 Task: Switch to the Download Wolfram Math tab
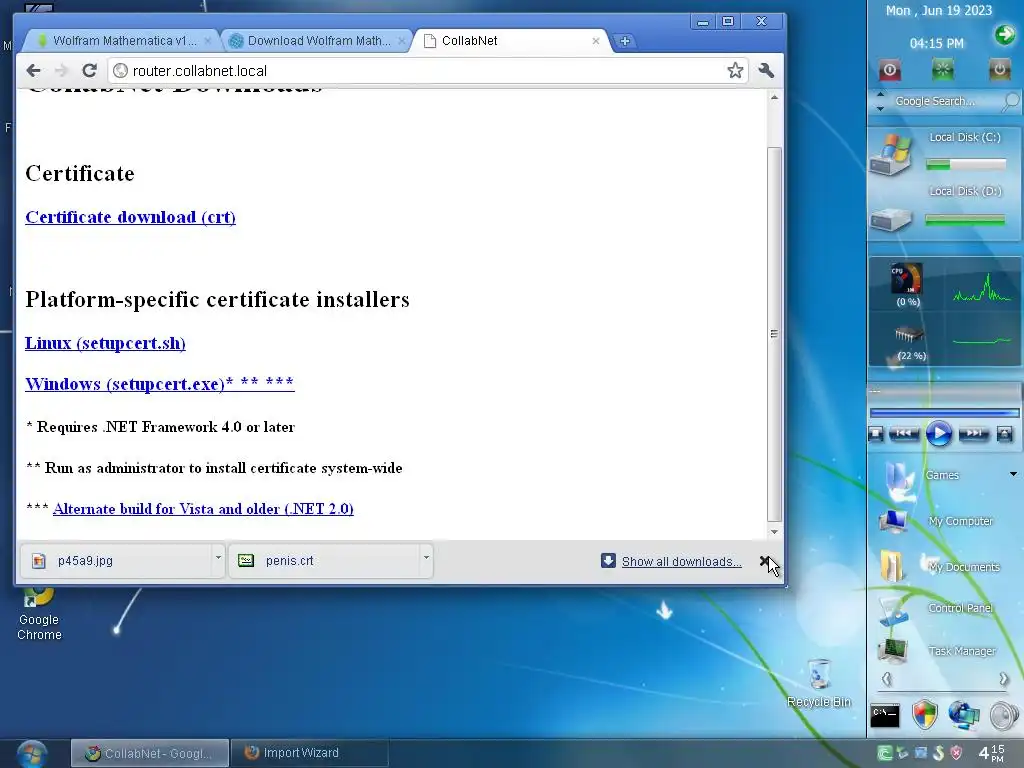(x=318, y=40)
